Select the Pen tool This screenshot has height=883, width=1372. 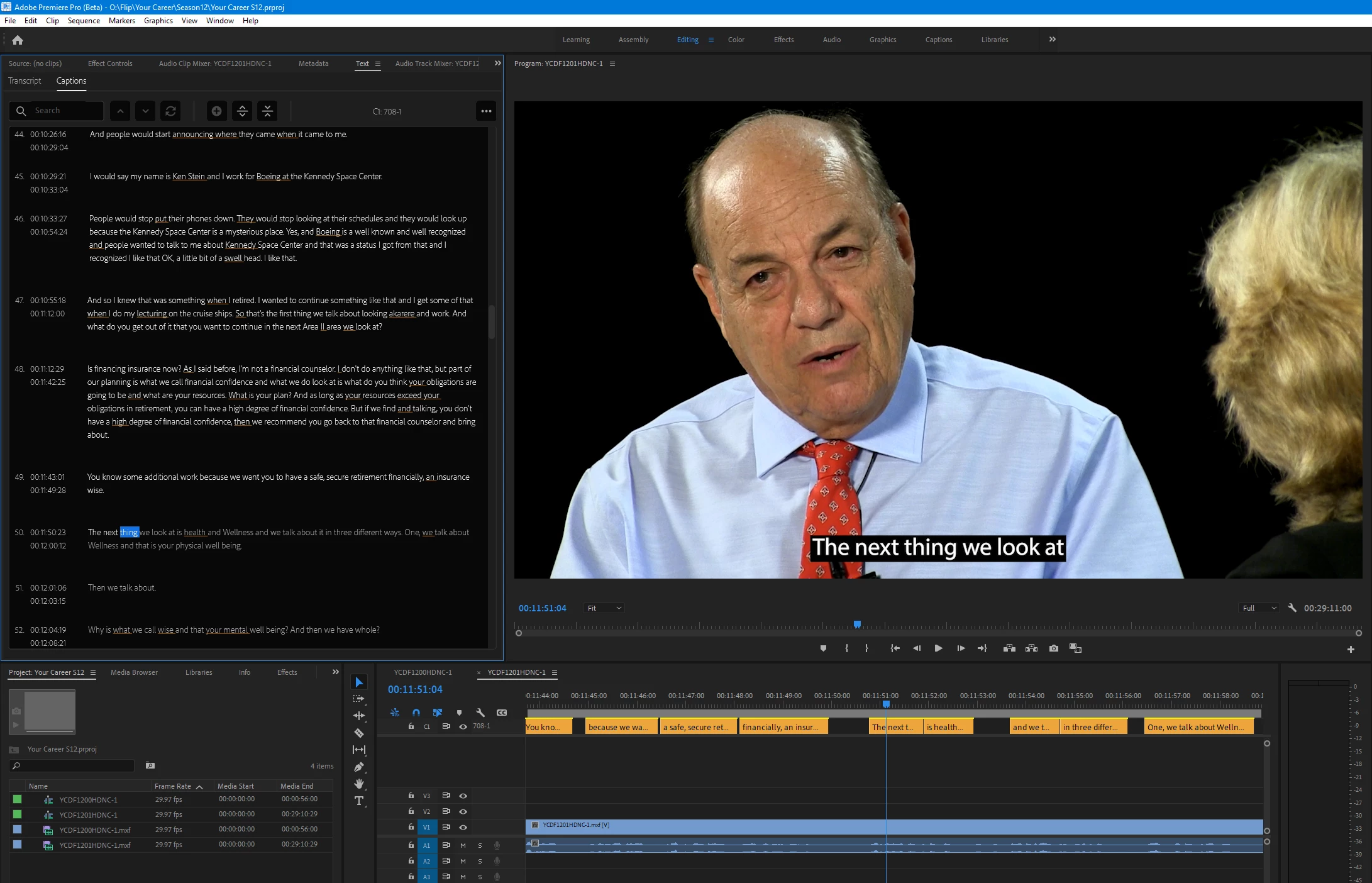point(359,767)
